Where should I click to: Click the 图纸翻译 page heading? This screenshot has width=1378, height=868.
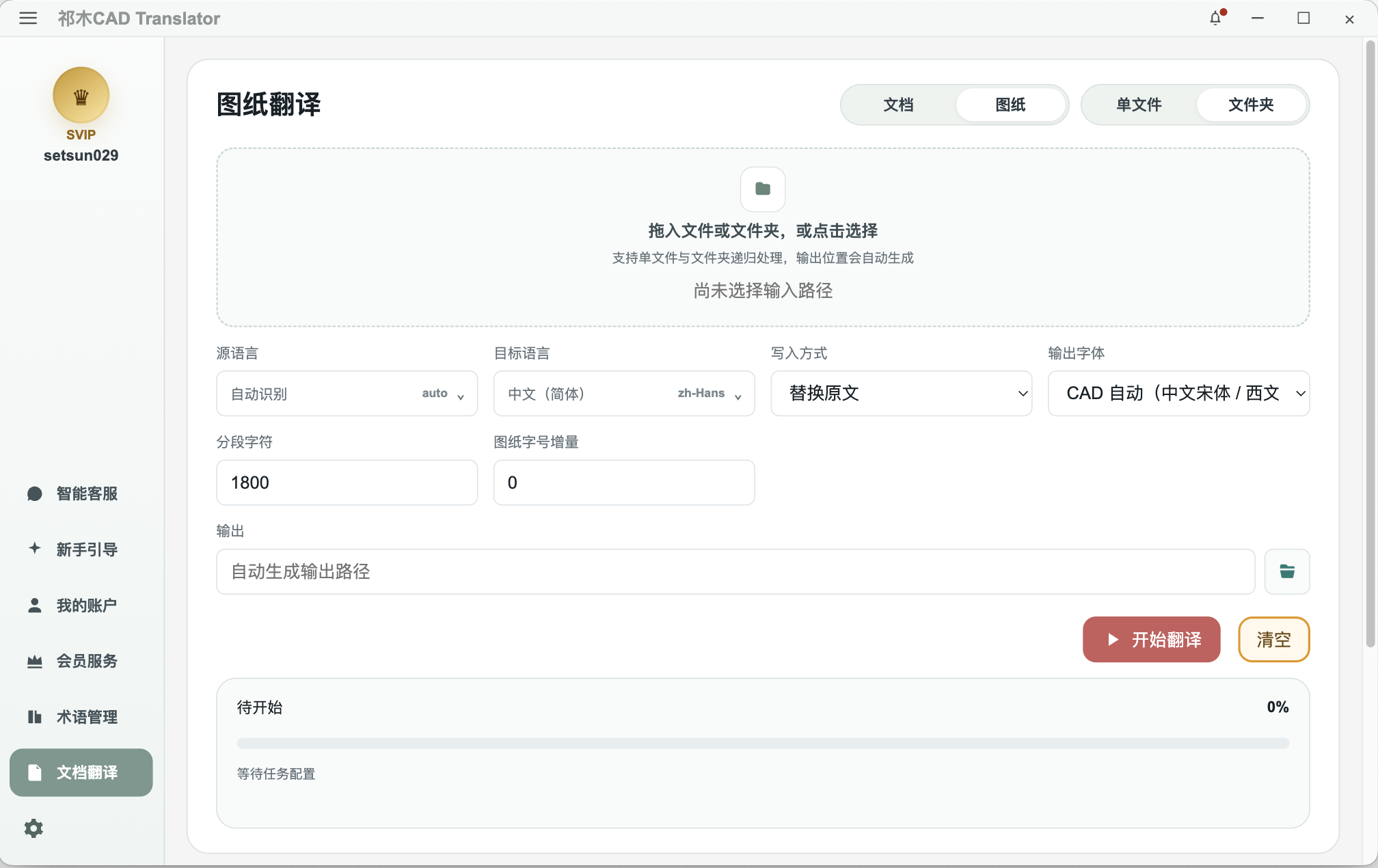pos(269,105)
